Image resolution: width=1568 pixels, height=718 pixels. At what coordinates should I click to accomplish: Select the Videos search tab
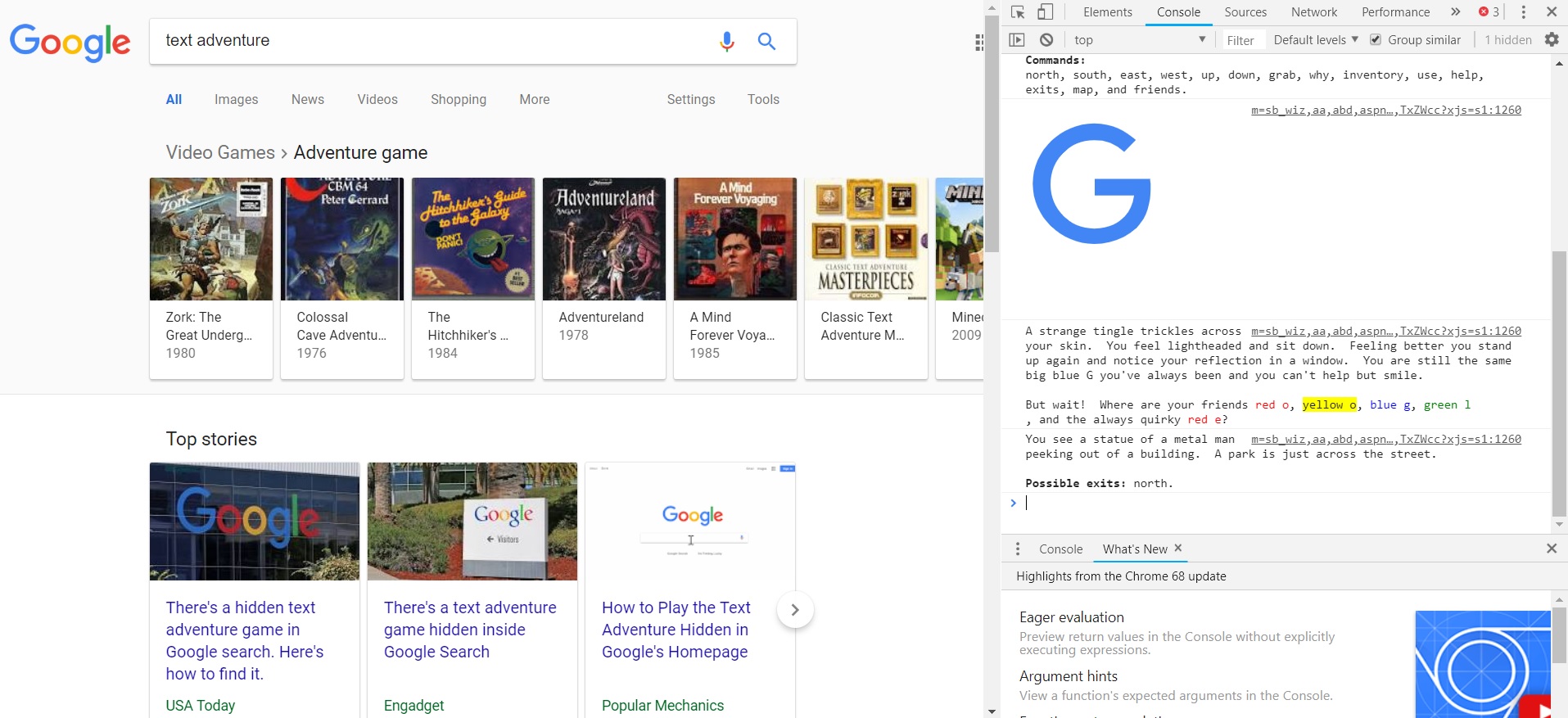pos(377,100)
